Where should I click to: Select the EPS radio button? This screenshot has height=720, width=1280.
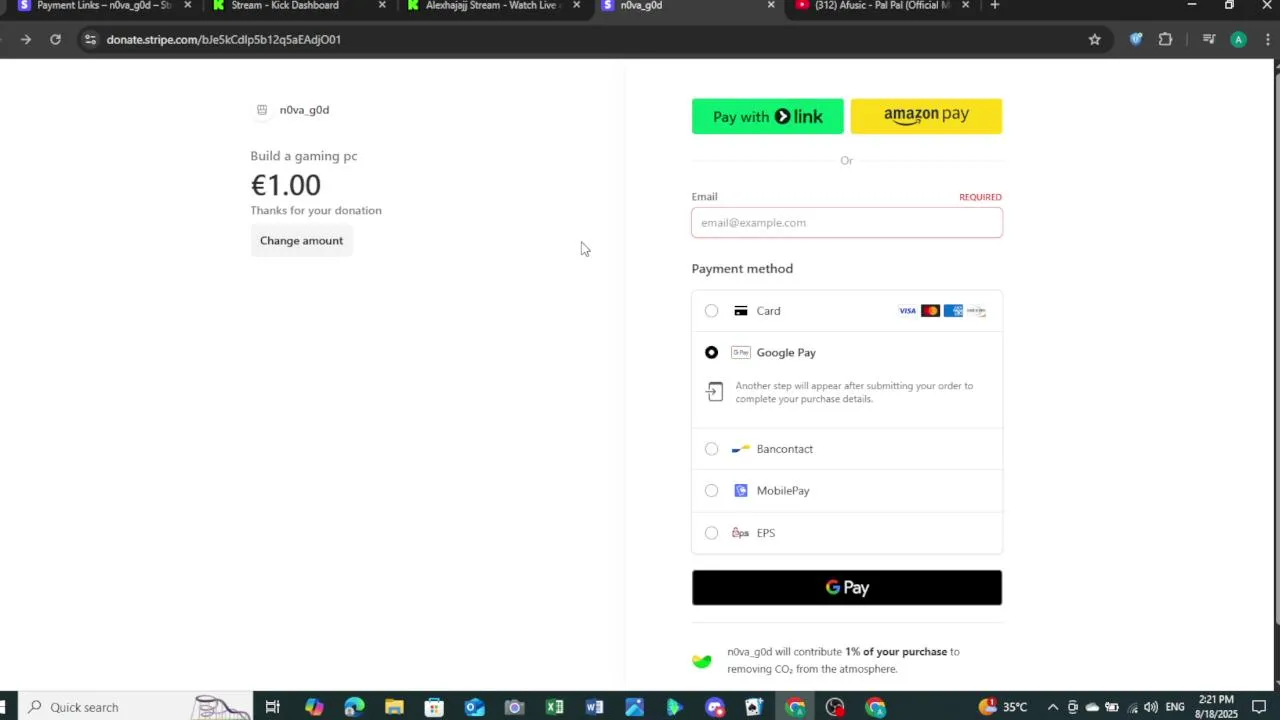click(x=711, y=533)
